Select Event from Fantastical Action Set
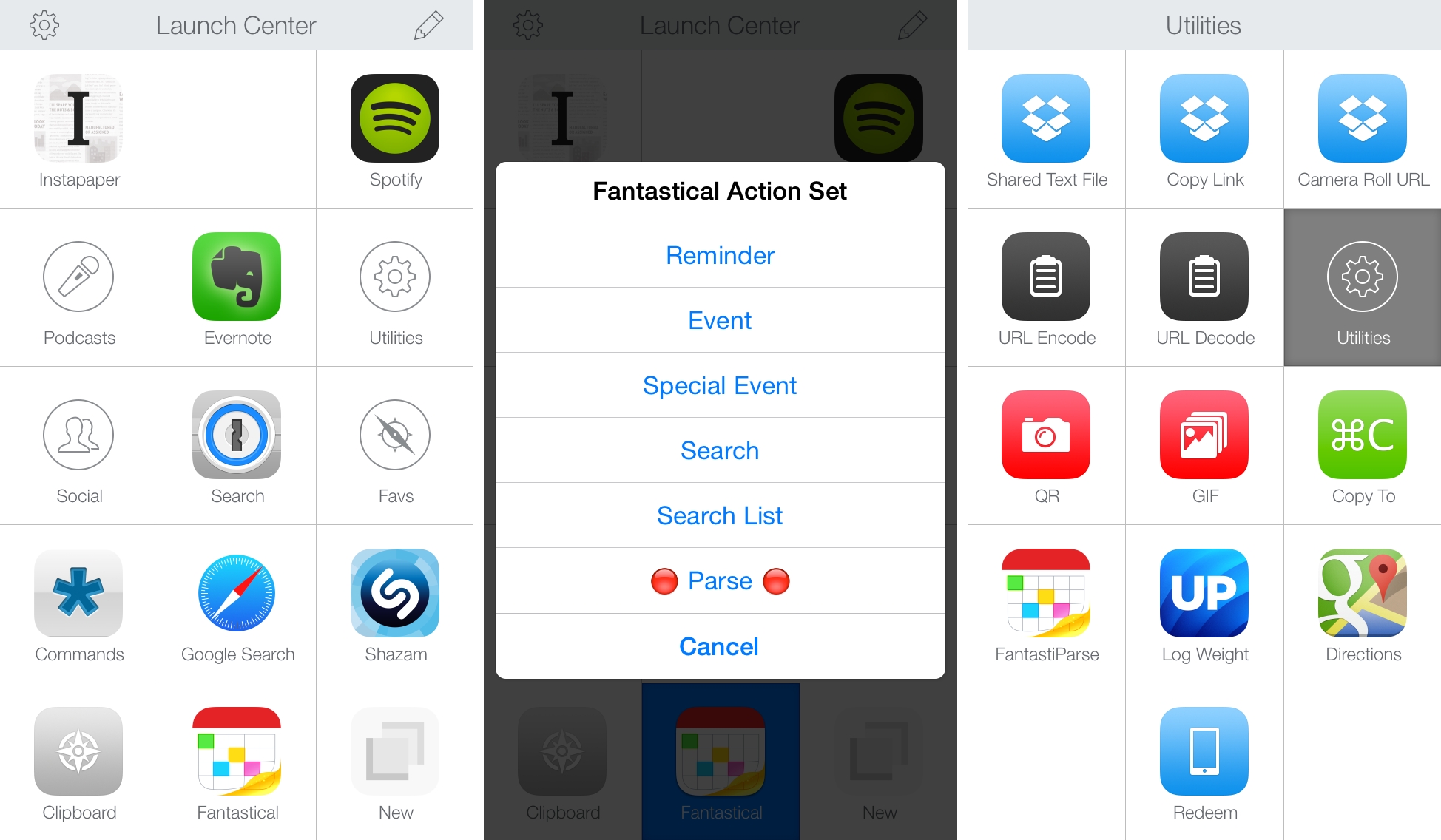 tap(720, 320)
